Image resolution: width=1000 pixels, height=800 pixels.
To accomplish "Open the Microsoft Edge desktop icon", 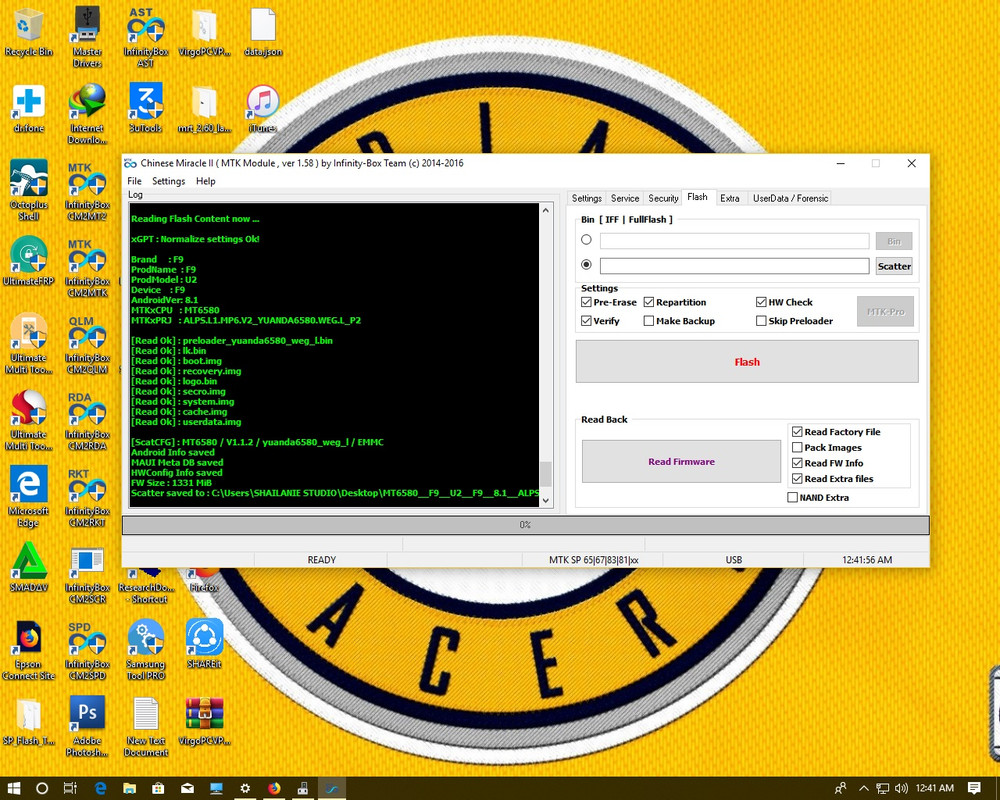I will tap(29, 496).
